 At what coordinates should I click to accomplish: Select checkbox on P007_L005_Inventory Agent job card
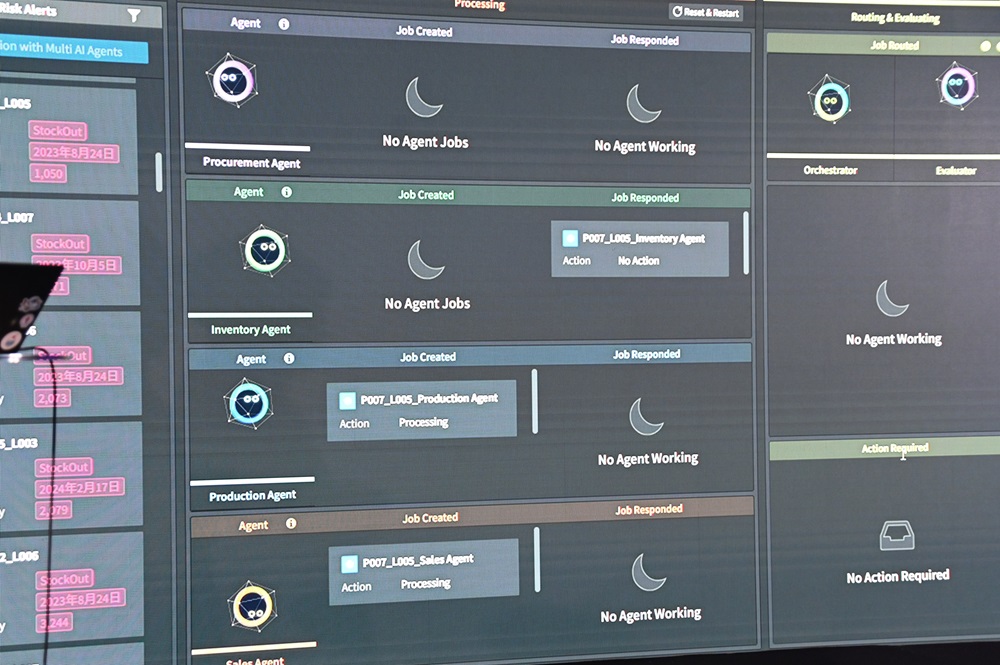point(570,238)
